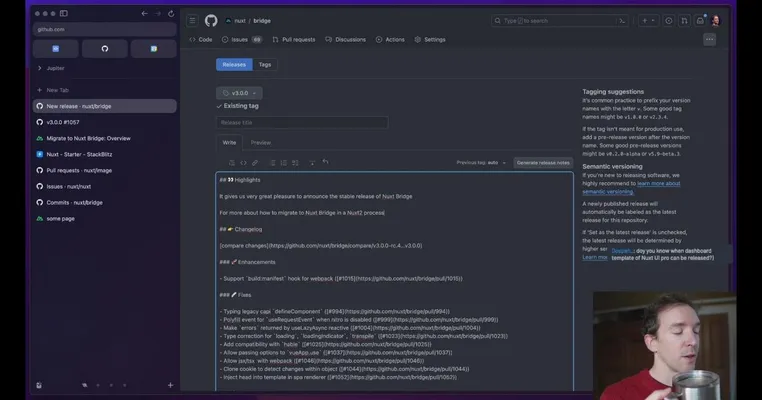This screenshot has height=400, width=762.
Task: Go to GitHub home via Octocat logo
Action: (x=211, y=20)
